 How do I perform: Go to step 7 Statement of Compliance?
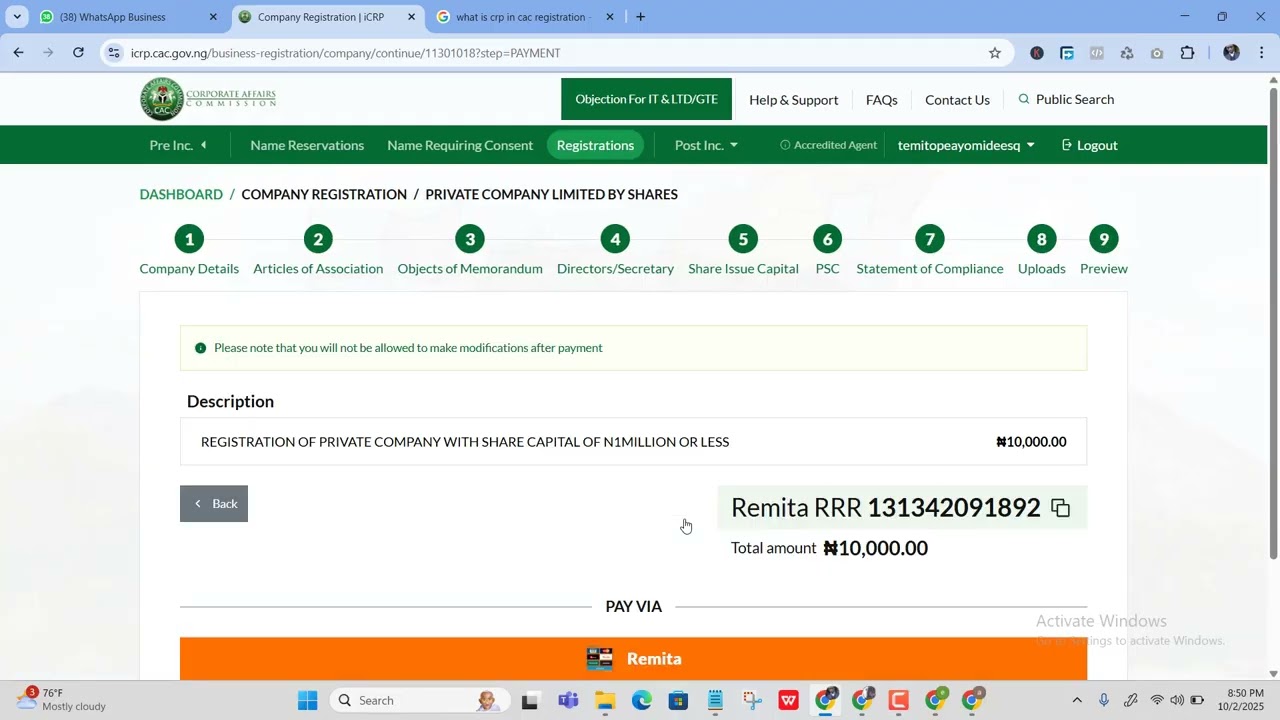tap(930, 251)
